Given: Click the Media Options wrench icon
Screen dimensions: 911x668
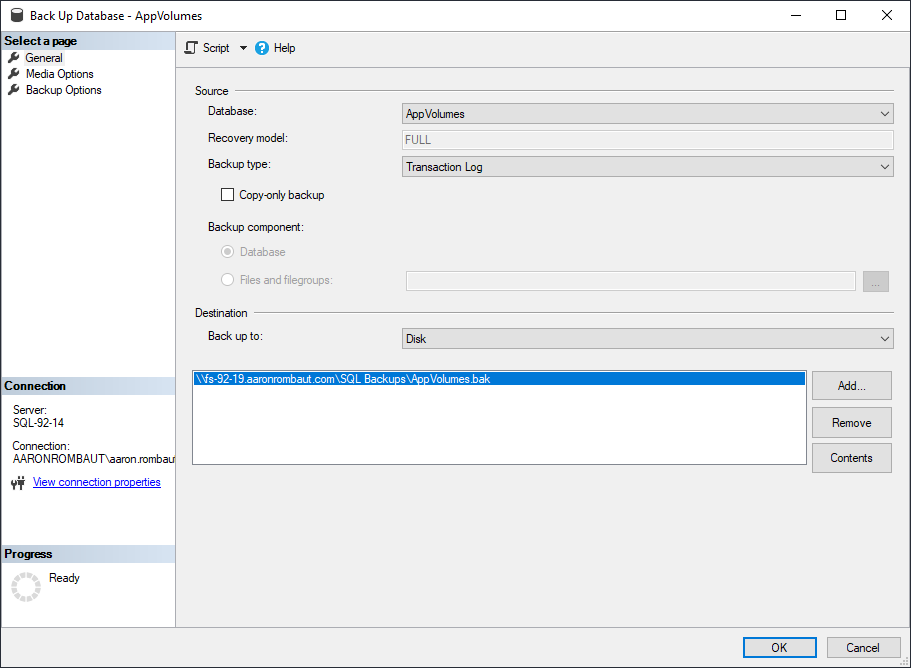Looking at the screenshot, I should pos(14,74).
